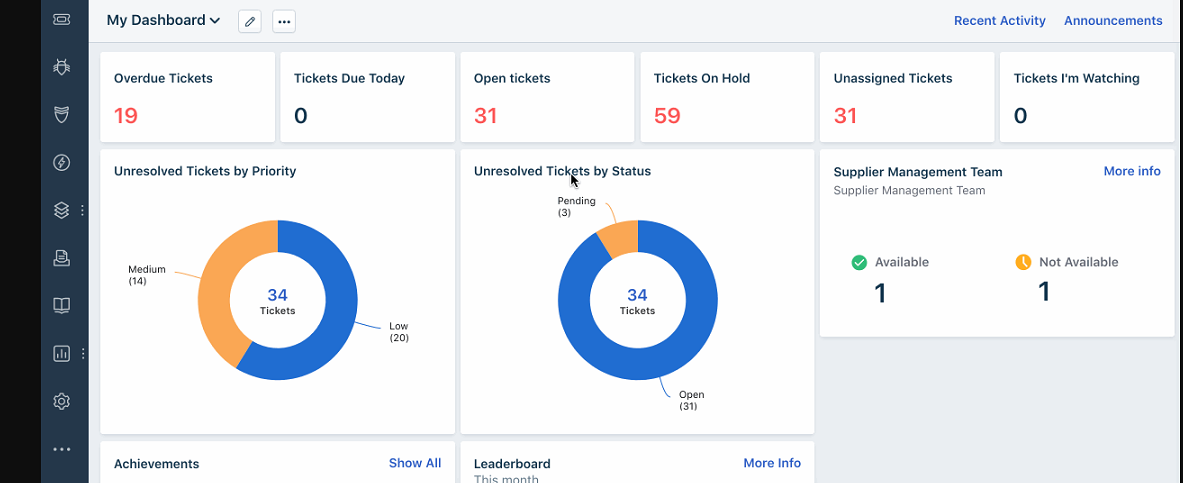Expand the sidebar more options ellipsis
Image resolution: width=1183 pixels, height=483 pixels.
pyautogui.click(x=62, y=450)
